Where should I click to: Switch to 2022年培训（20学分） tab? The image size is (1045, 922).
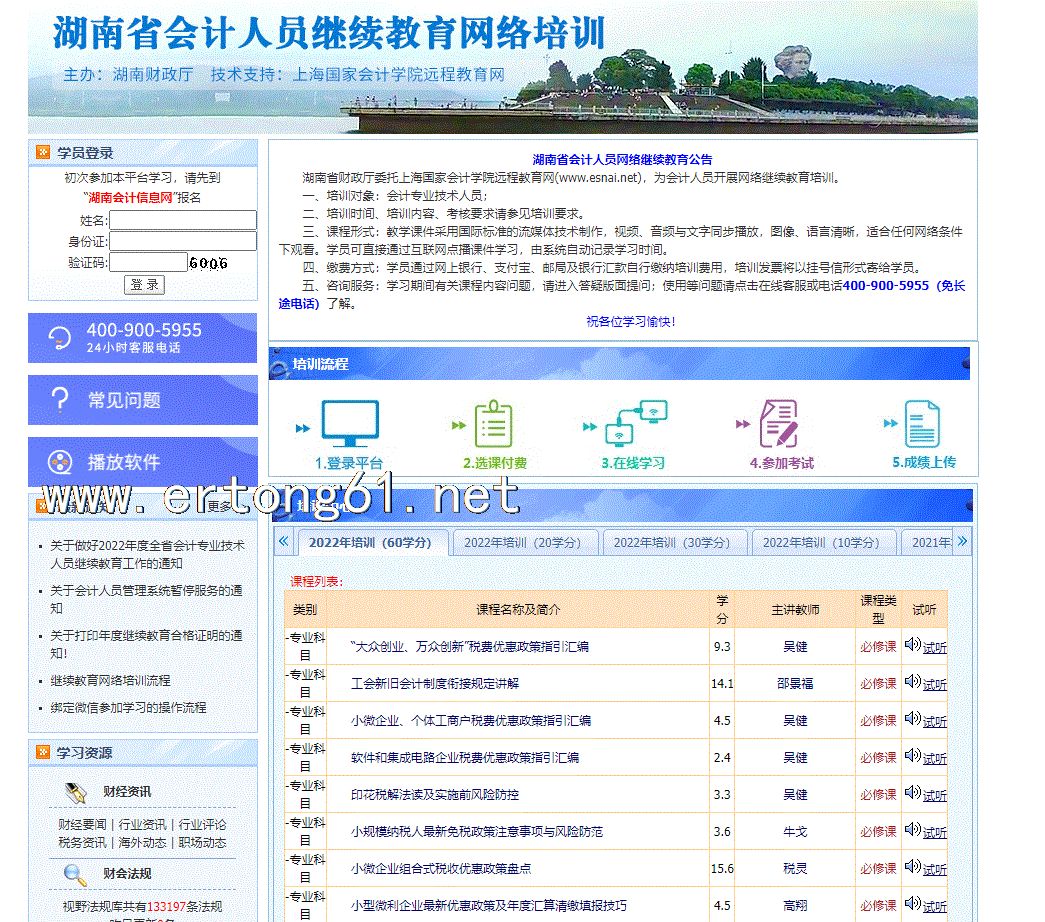[523, 542]
